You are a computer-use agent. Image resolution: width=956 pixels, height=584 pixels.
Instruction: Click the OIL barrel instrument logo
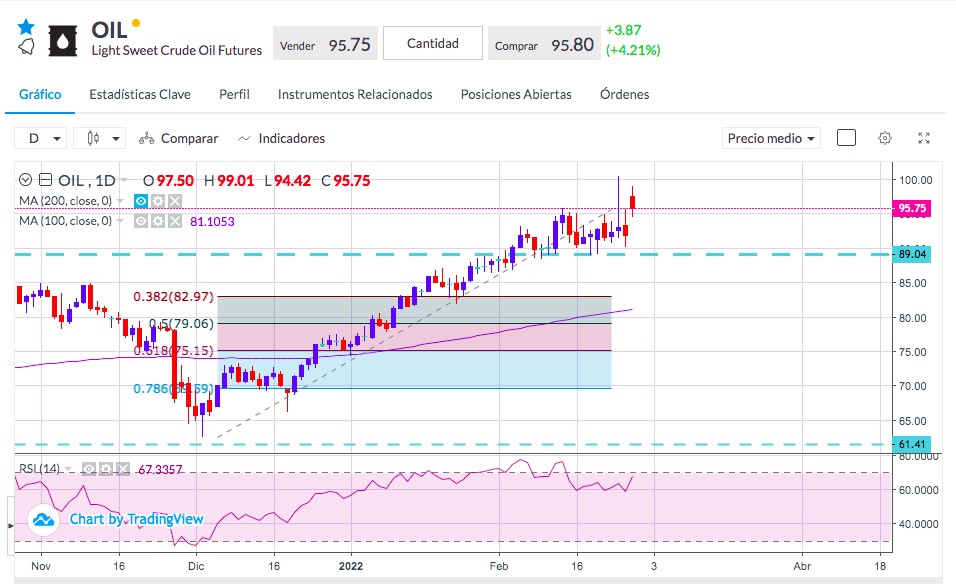pyautogui.click(x=63, y=41)
